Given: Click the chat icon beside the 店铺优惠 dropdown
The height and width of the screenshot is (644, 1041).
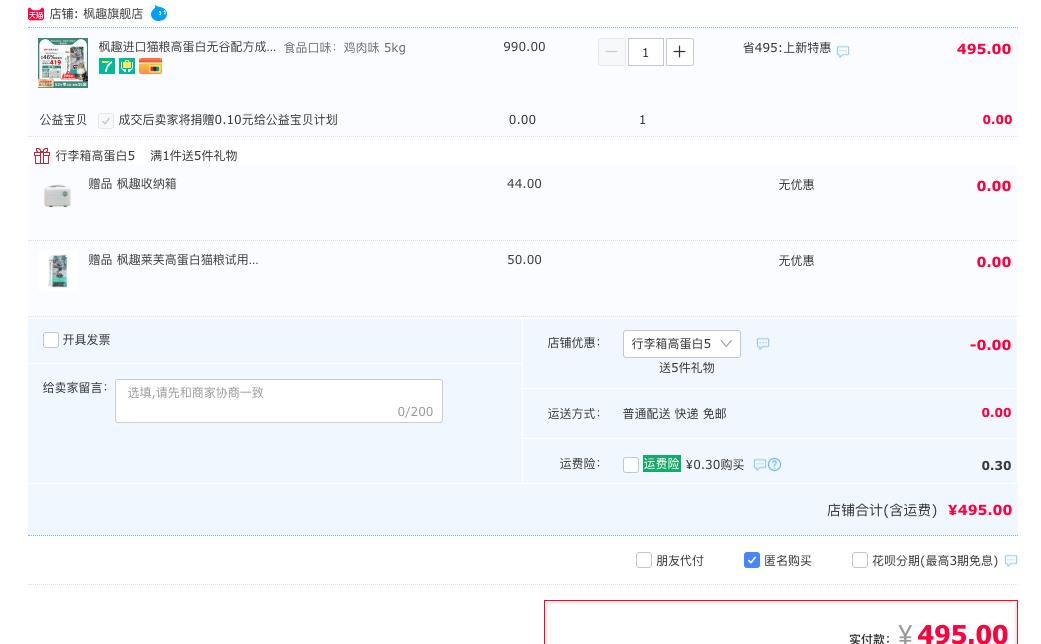Looking at the screenshot, I should coord(763,344).
